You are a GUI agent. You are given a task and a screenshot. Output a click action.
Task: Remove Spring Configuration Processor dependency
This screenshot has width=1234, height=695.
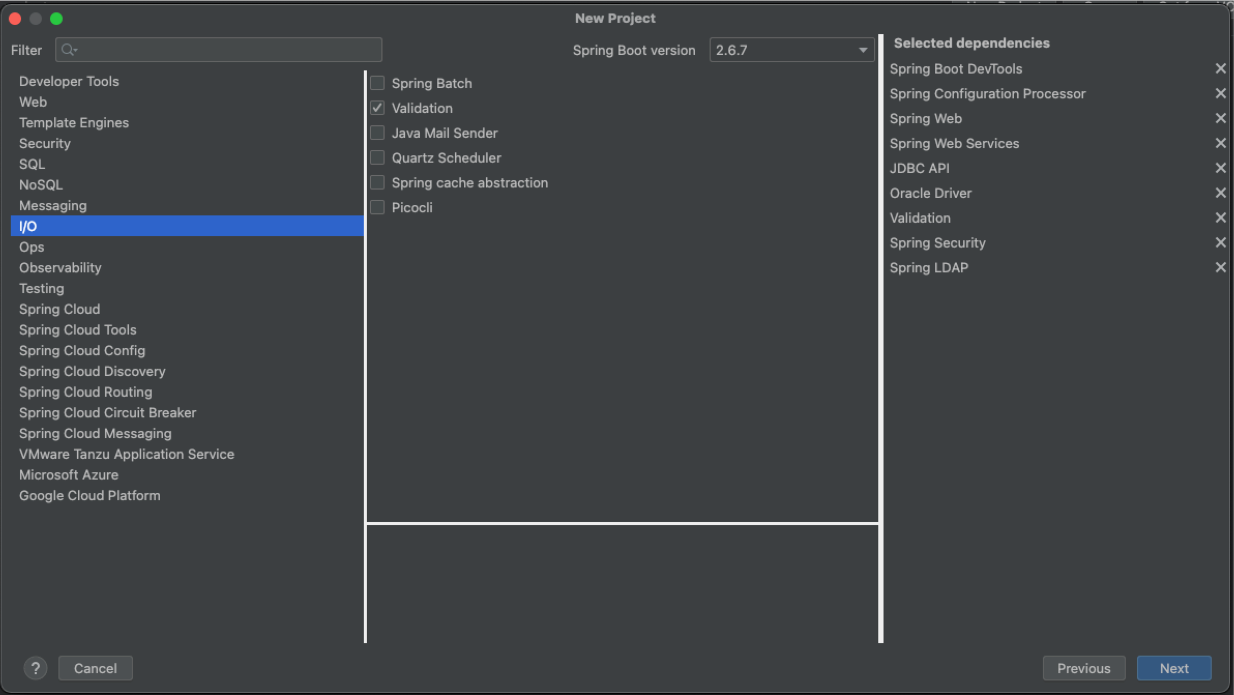pyautogui.click(x=1220, y=93)
